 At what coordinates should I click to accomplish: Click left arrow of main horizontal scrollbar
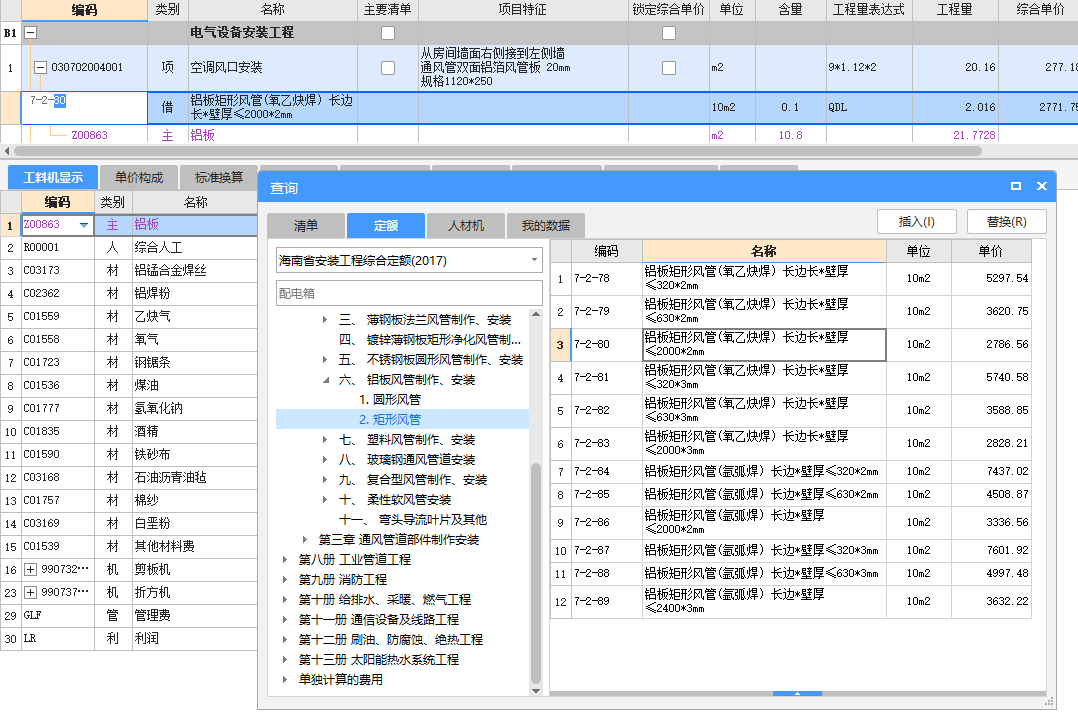coord(6,151)
